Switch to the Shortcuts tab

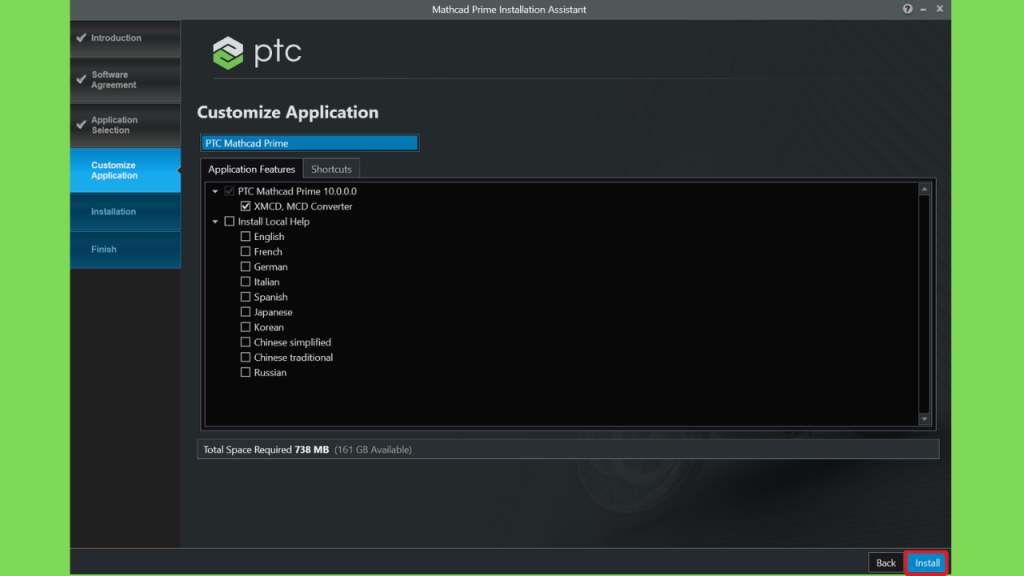(331, 169)
